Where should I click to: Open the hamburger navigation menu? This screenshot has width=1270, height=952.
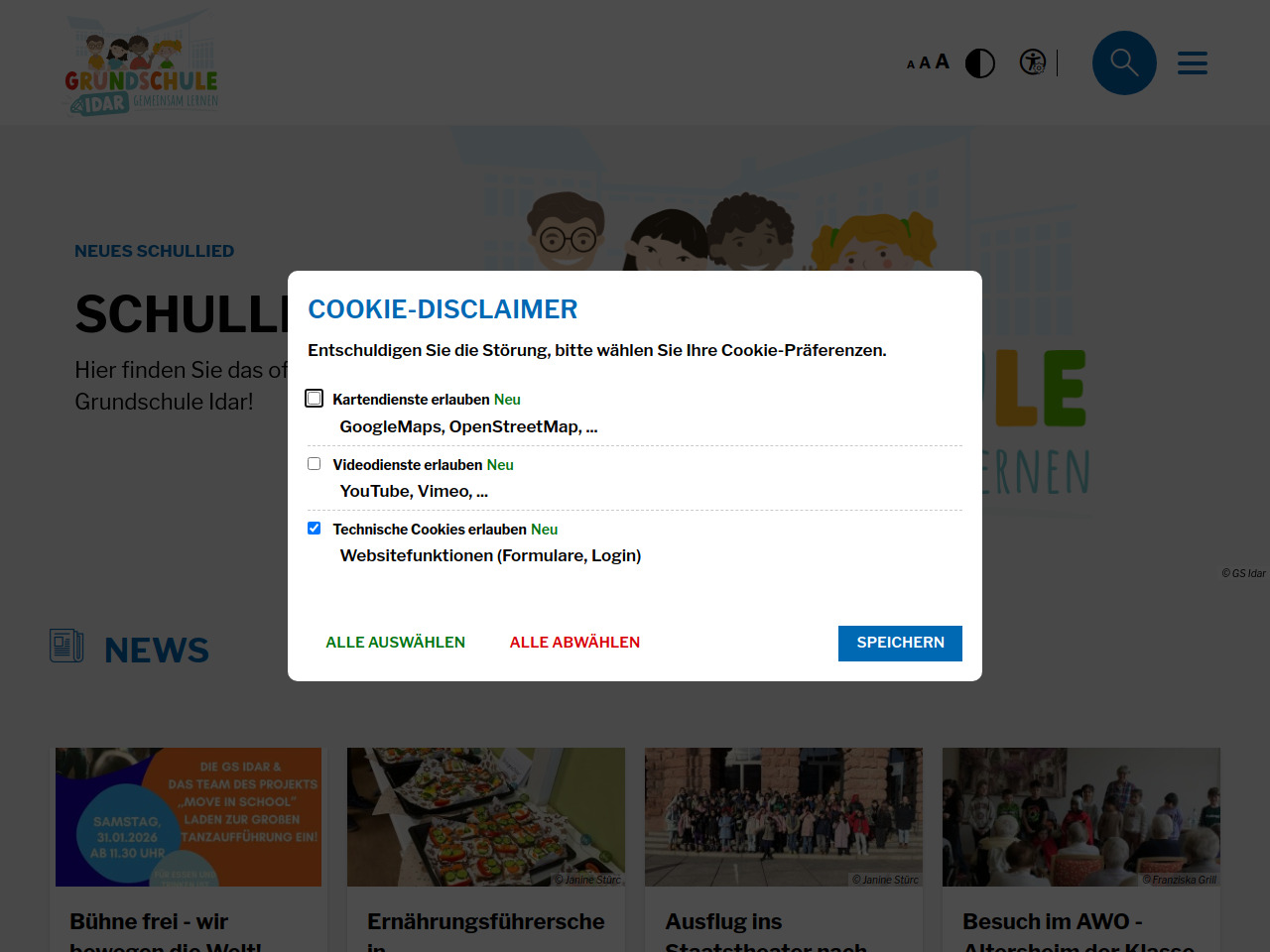1193,63
